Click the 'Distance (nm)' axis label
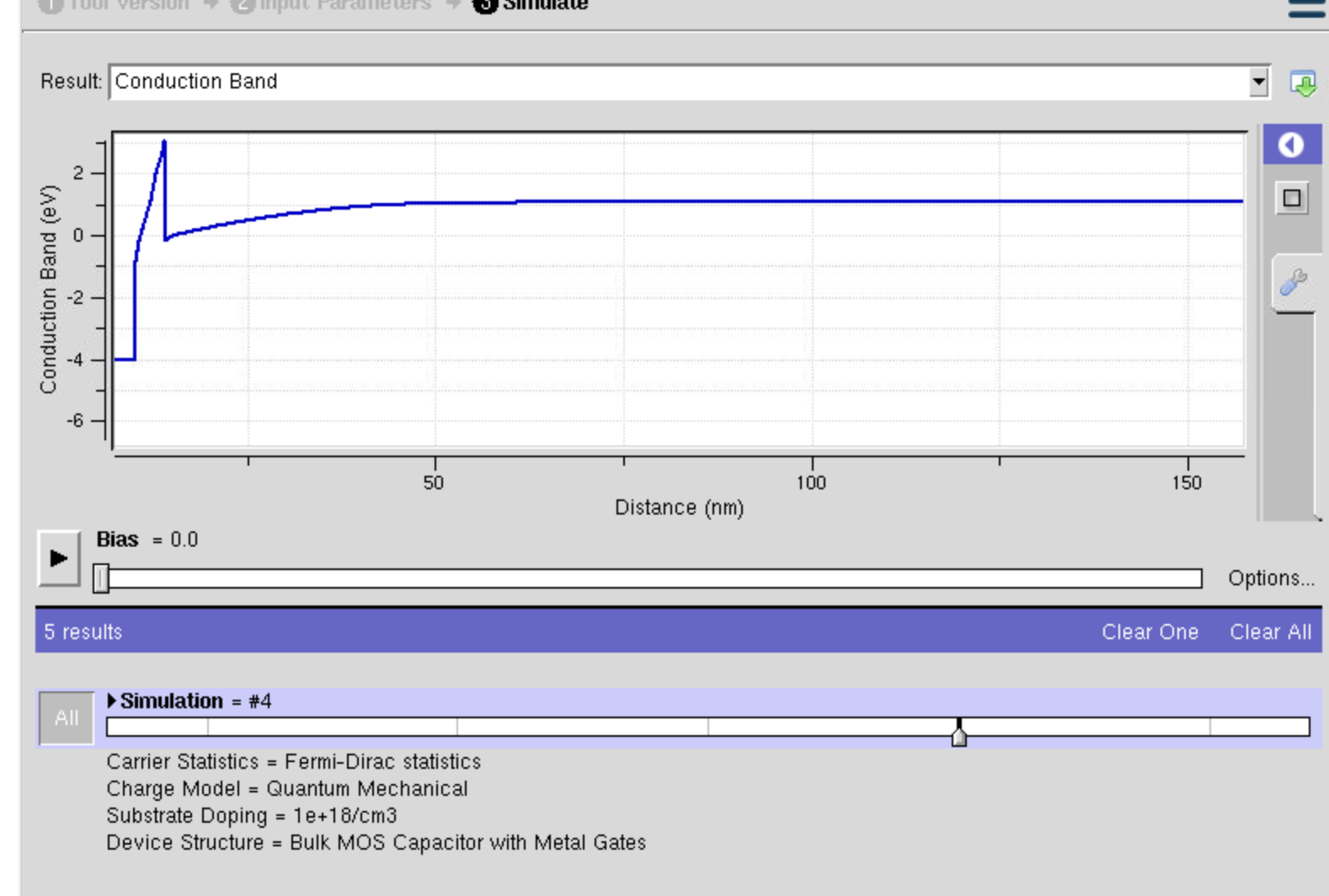 click(x=680, y=508)
